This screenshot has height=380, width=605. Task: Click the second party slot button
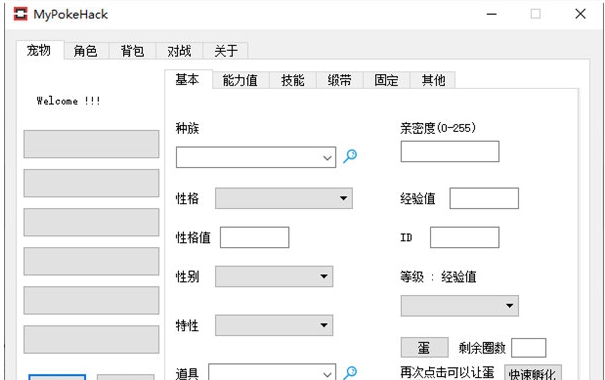[91, 183]
